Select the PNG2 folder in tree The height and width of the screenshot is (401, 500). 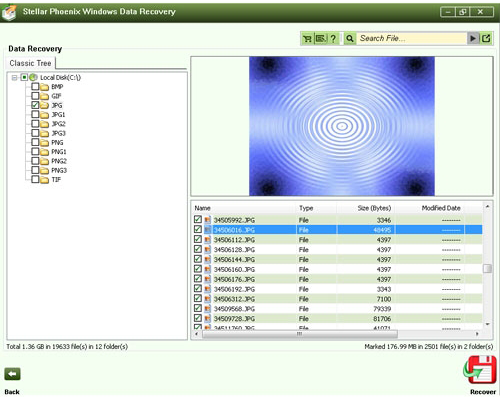59,161
